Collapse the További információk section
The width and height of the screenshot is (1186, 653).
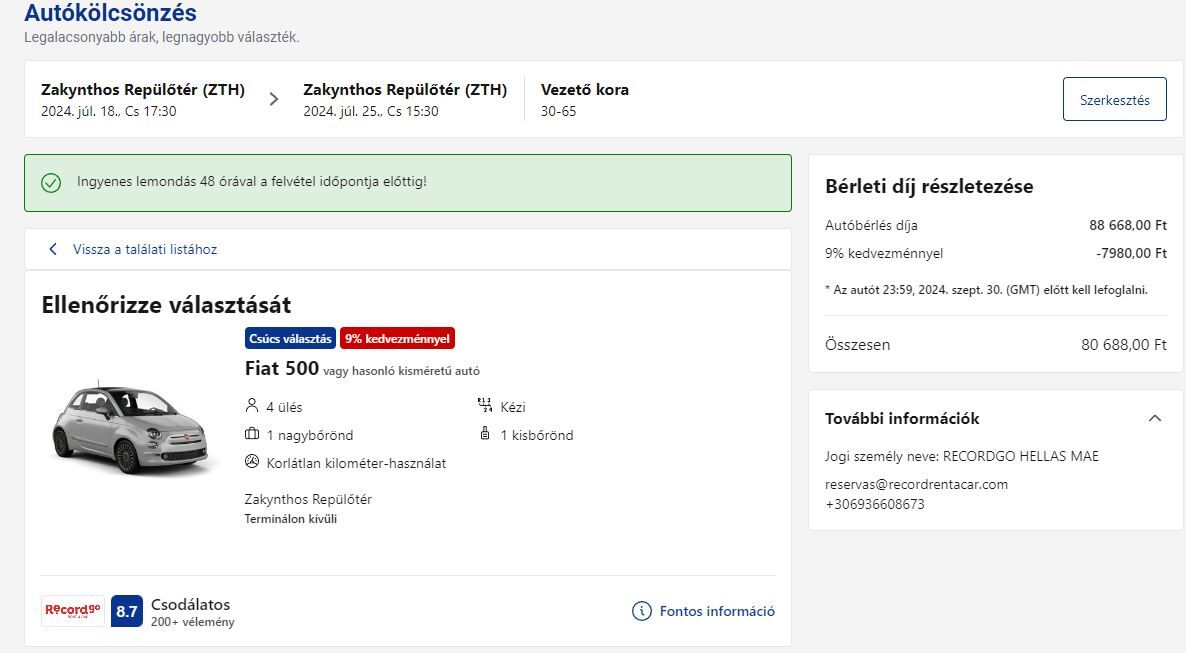coord(1155,418)
